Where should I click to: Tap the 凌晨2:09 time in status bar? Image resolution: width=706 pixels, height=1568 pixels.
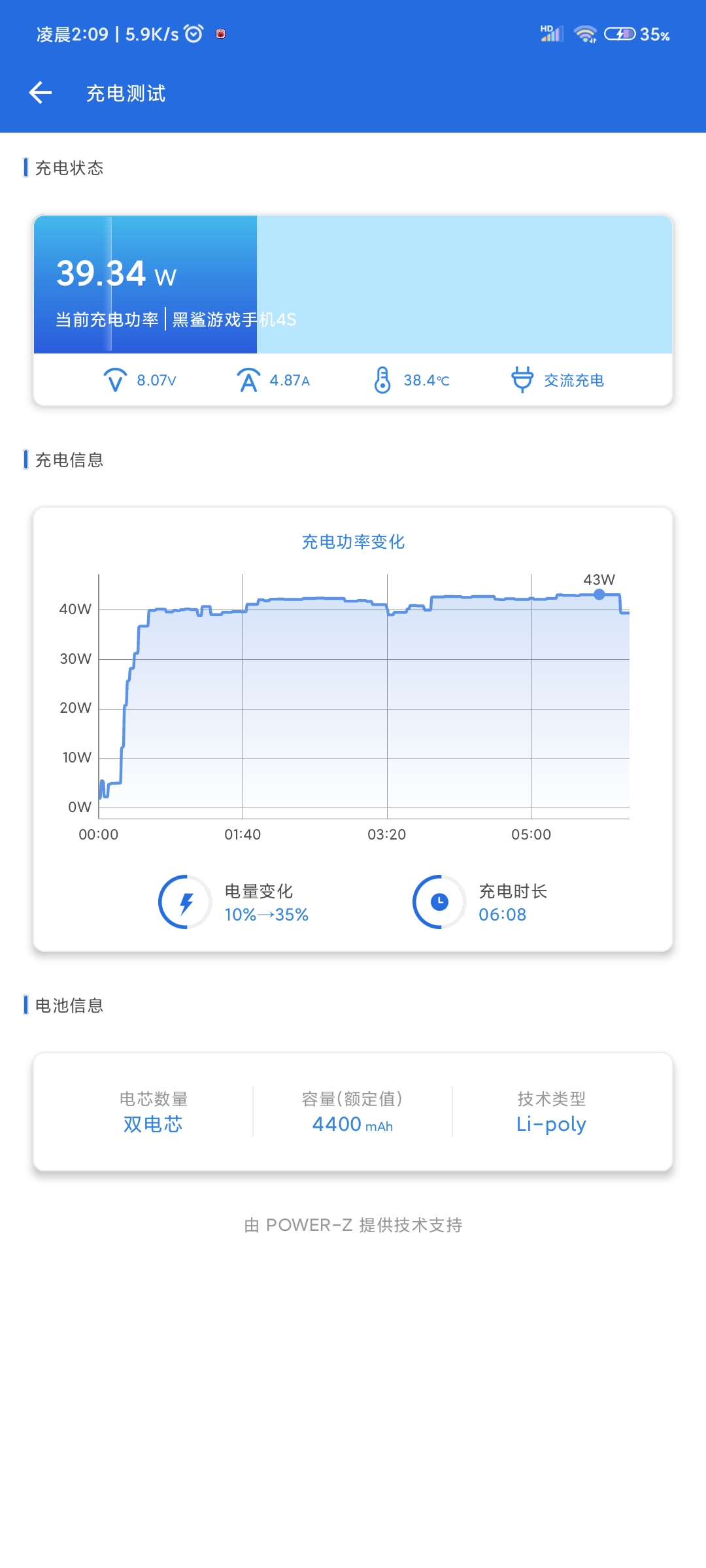tap(73, 34)
